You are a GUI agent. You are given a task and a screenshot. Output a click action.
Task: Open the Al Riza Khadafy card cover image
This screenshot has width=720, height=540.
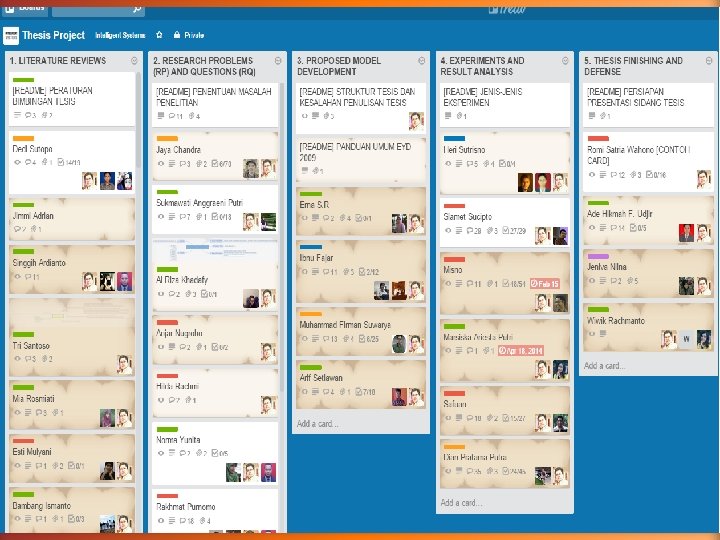[215, 251]
